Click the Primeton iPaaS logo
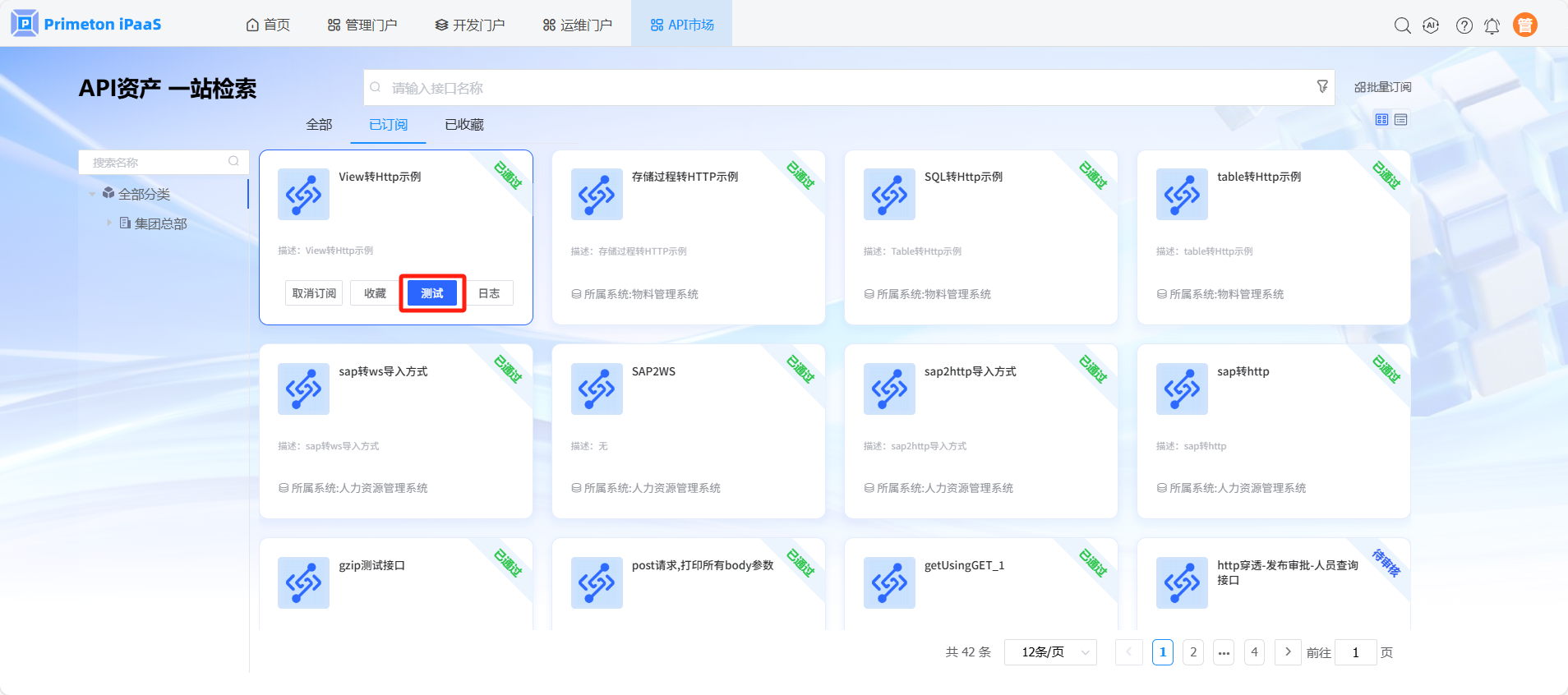This screenshot has height=695, width=1568. tap(86, 24)
